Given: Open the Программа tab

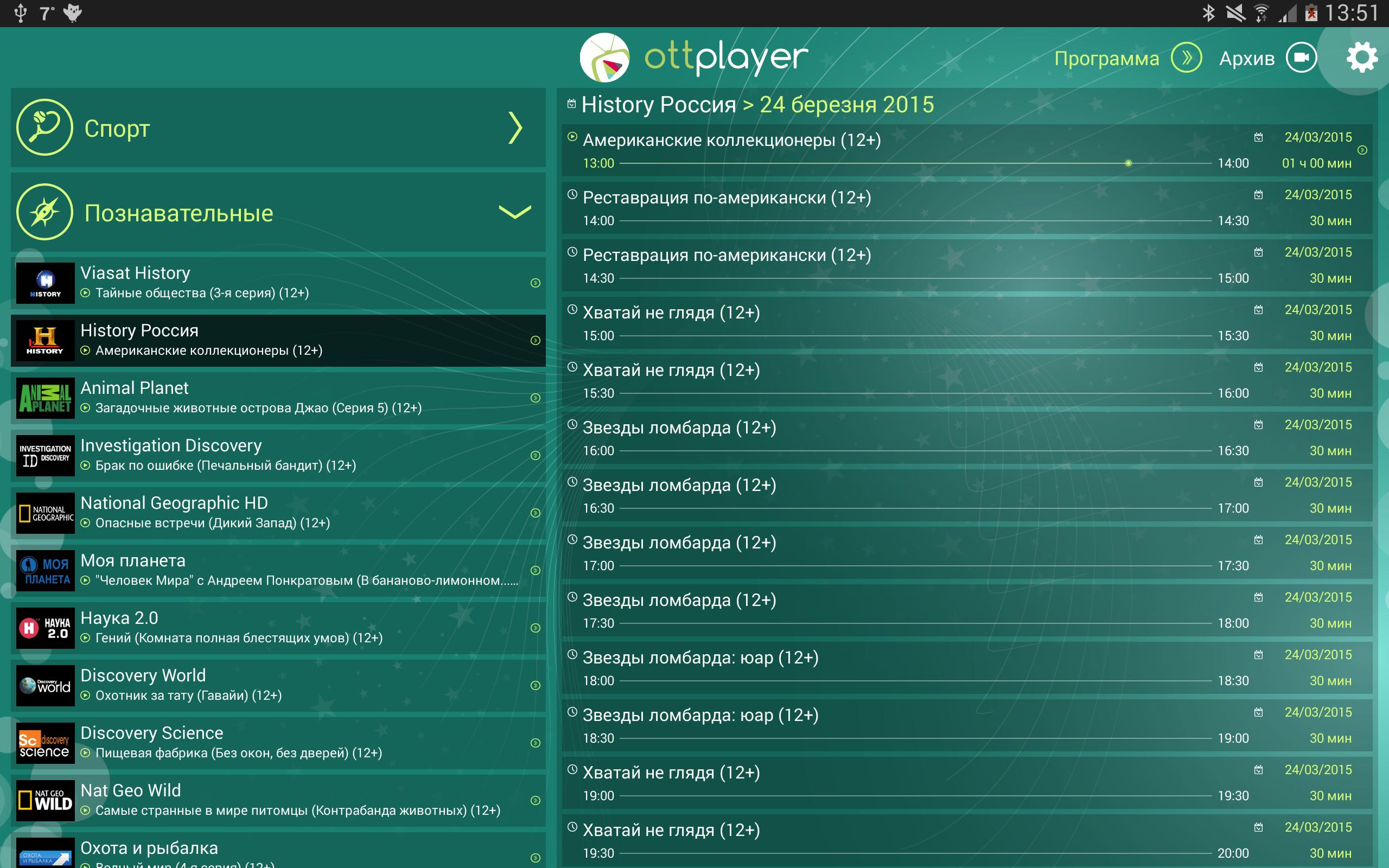Looking at the screenshot, I should click(1107, 58).
